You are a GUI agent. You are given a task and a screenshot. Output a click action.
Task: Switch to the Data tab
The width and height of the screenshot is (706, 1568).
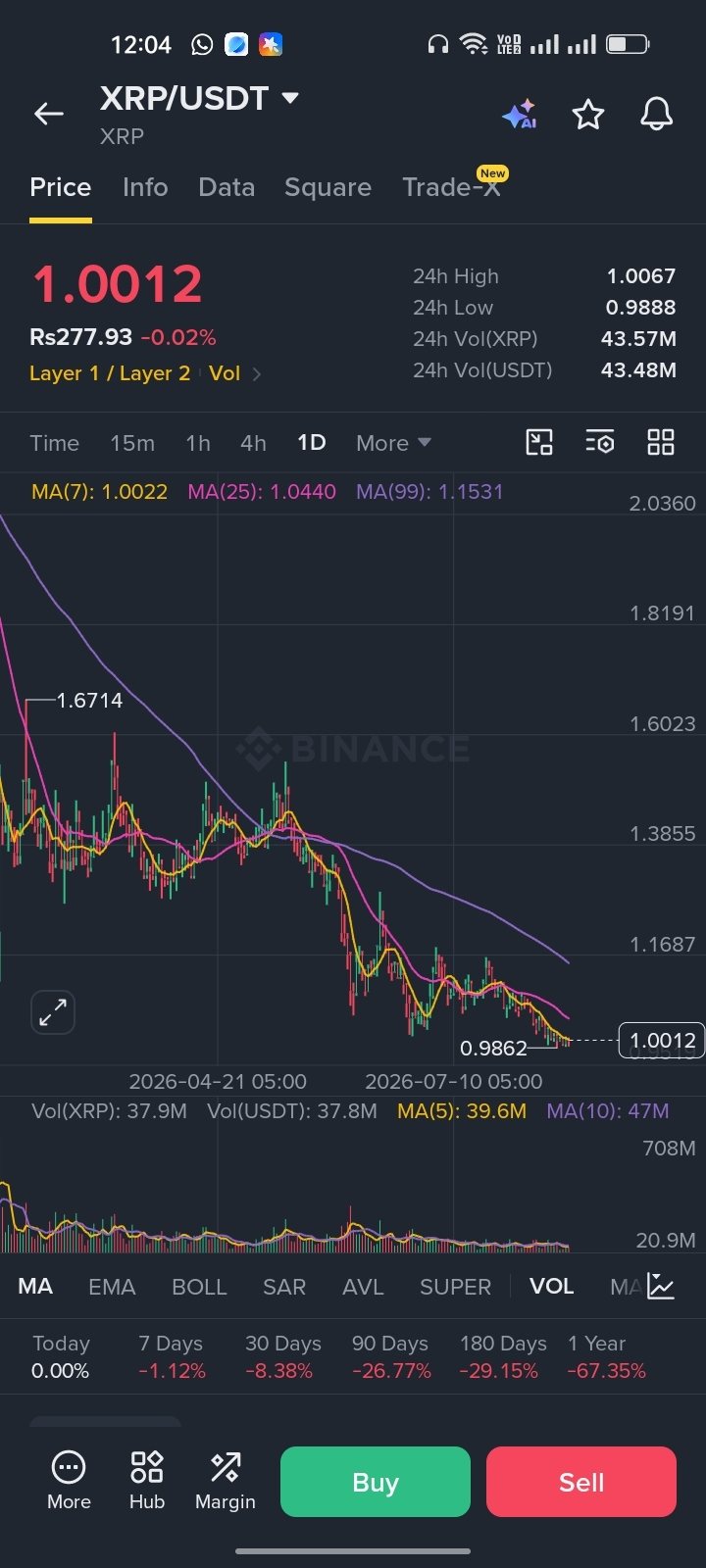click(227, 187)
